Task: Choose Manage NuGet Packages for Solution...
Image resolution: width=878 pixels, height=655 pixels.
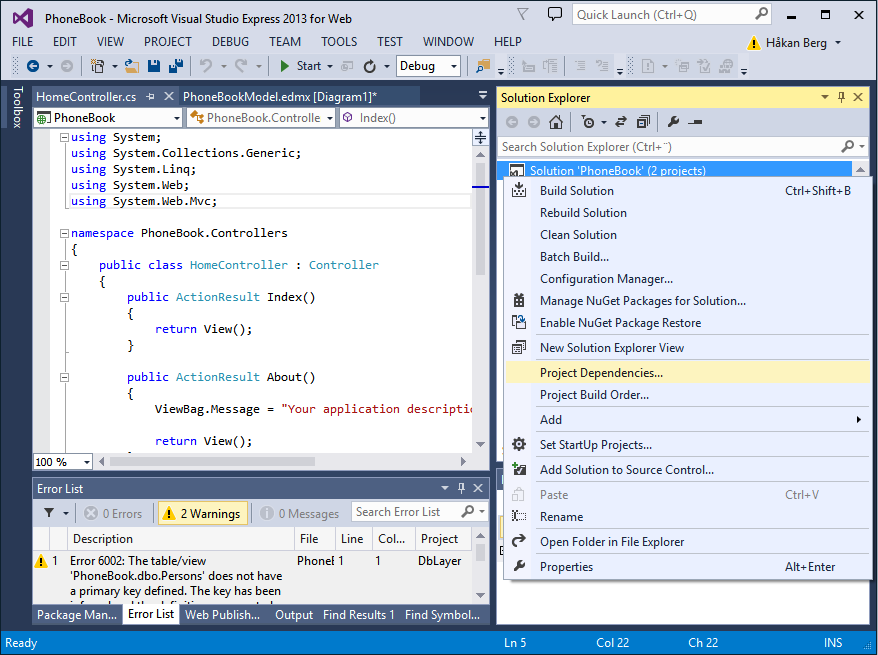Action: tap(688, 301)
